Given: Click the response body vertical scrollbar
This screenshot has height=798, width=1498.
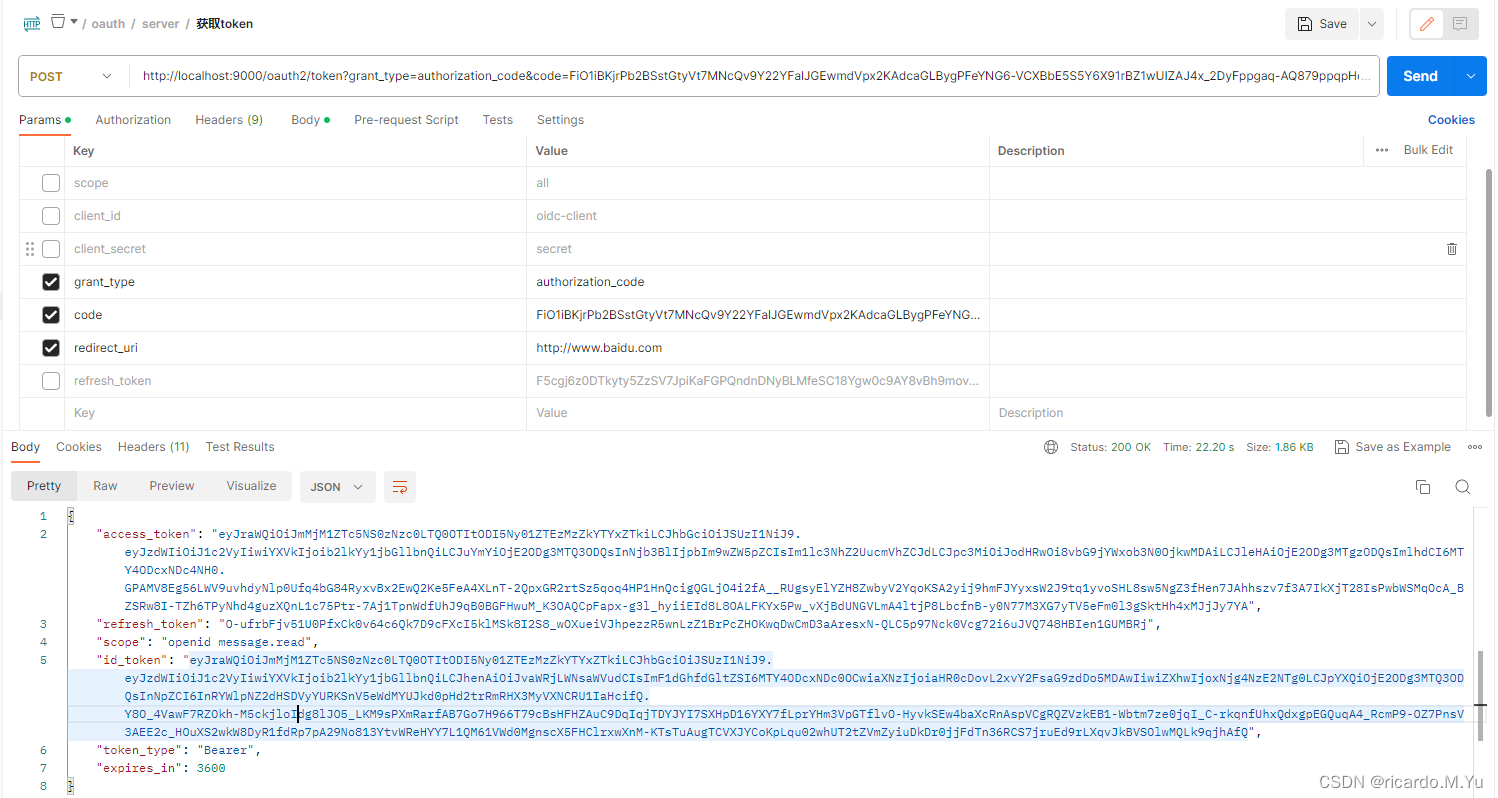Looking at the screenshot, I should [1479, 696].
